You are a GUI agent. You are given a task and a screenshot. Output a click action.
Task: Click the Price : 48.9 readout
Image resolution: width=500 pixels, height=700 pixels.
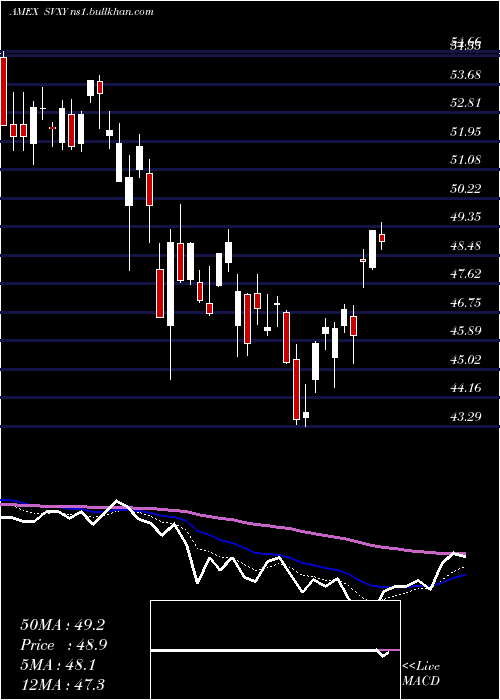click(x=62, y=645)
